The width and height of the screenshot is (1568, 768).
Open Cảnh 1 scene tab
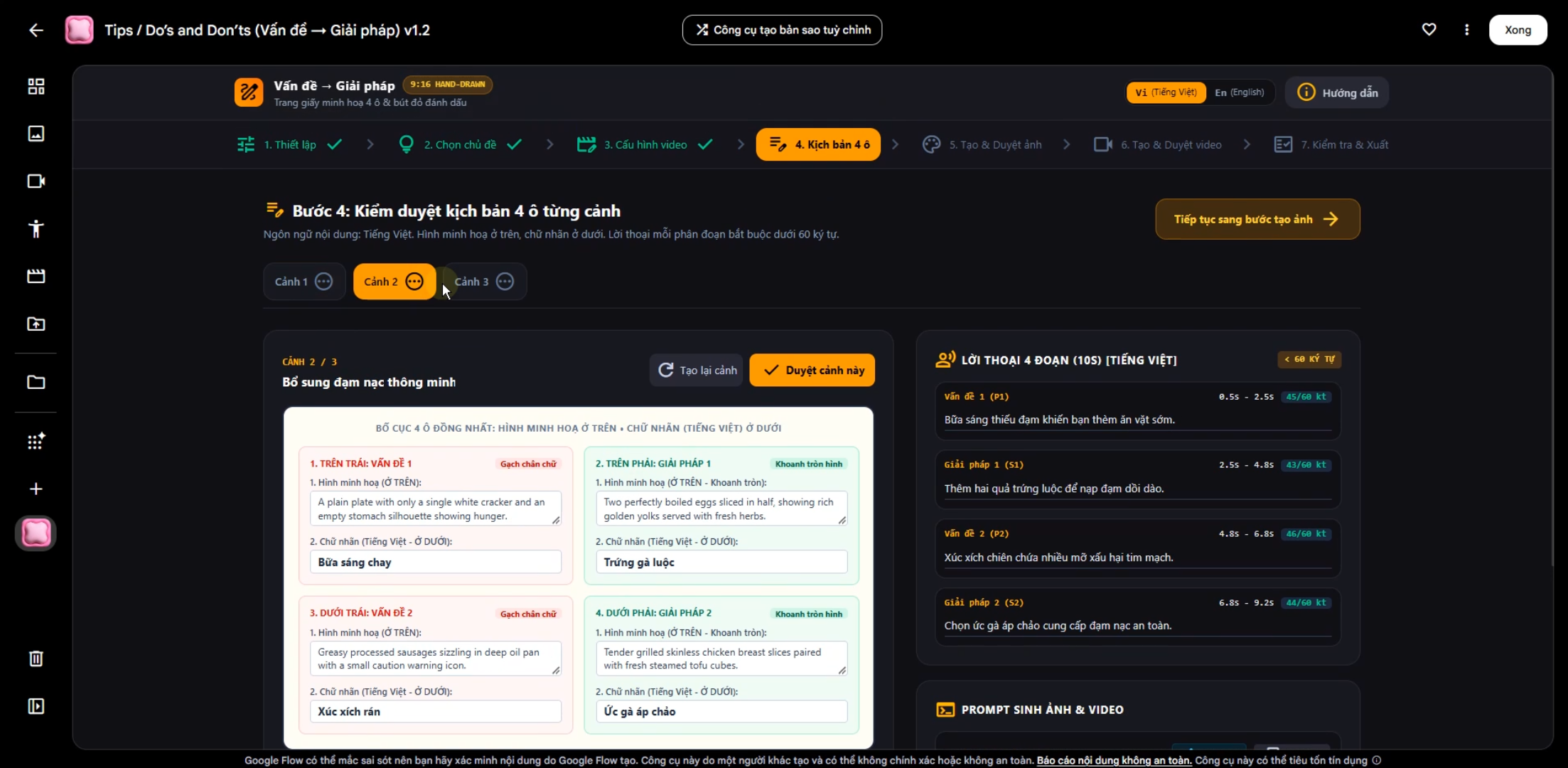point(304,282)
